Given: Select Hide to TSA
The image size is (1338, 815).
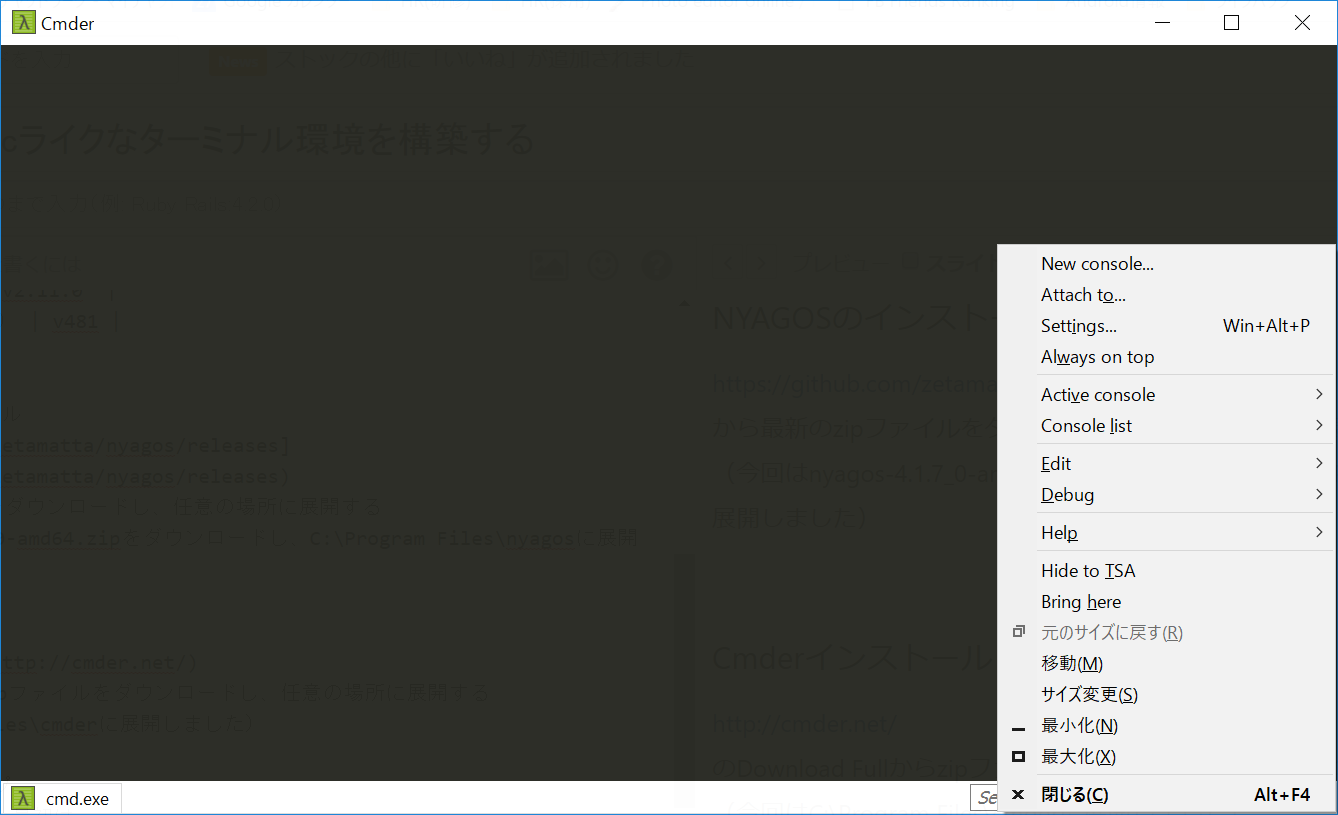Looking at the screenshot, I should [x=1166, y=571].
